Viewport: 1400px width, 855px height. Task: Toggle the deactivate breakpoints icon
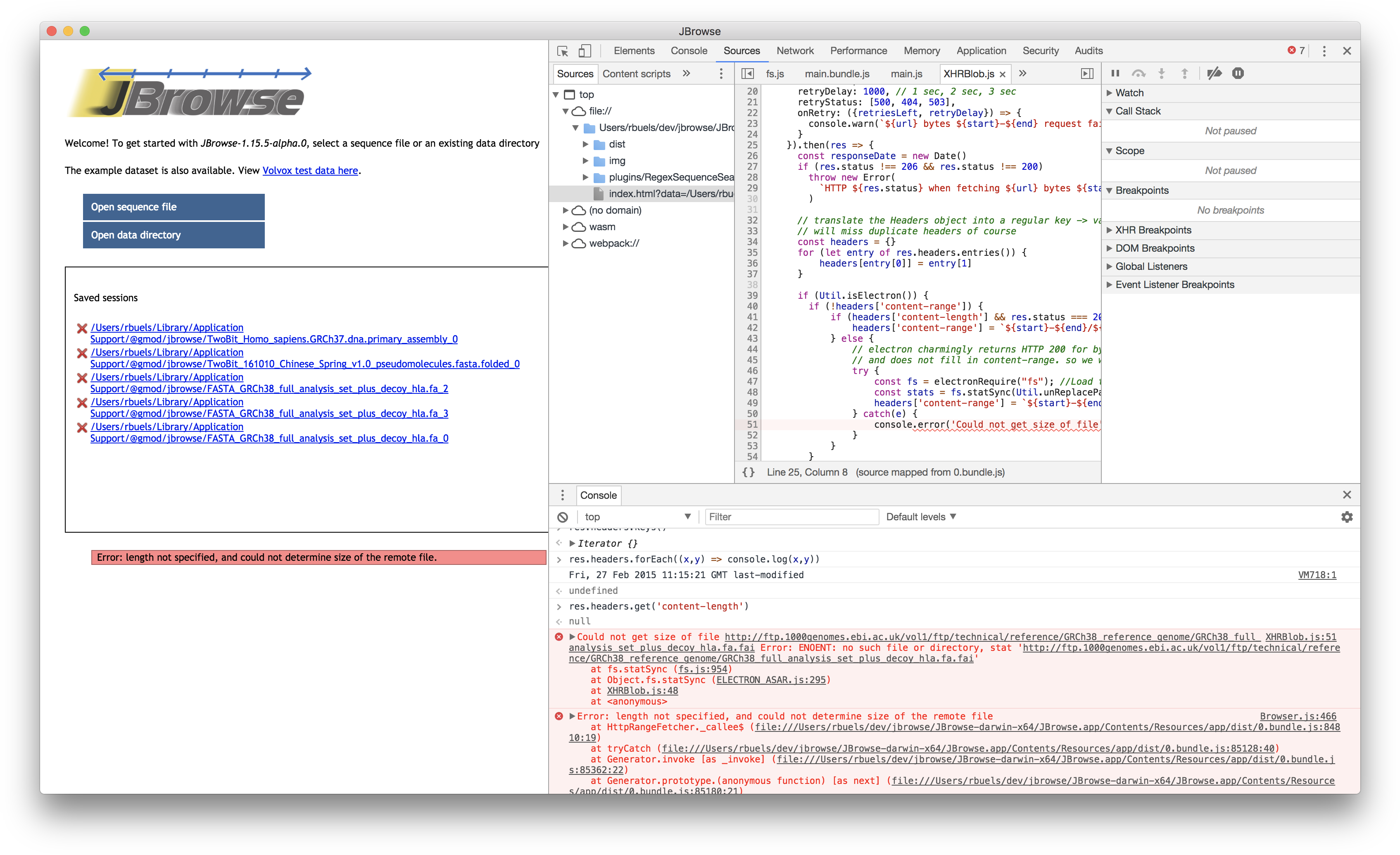[1214, 73]
